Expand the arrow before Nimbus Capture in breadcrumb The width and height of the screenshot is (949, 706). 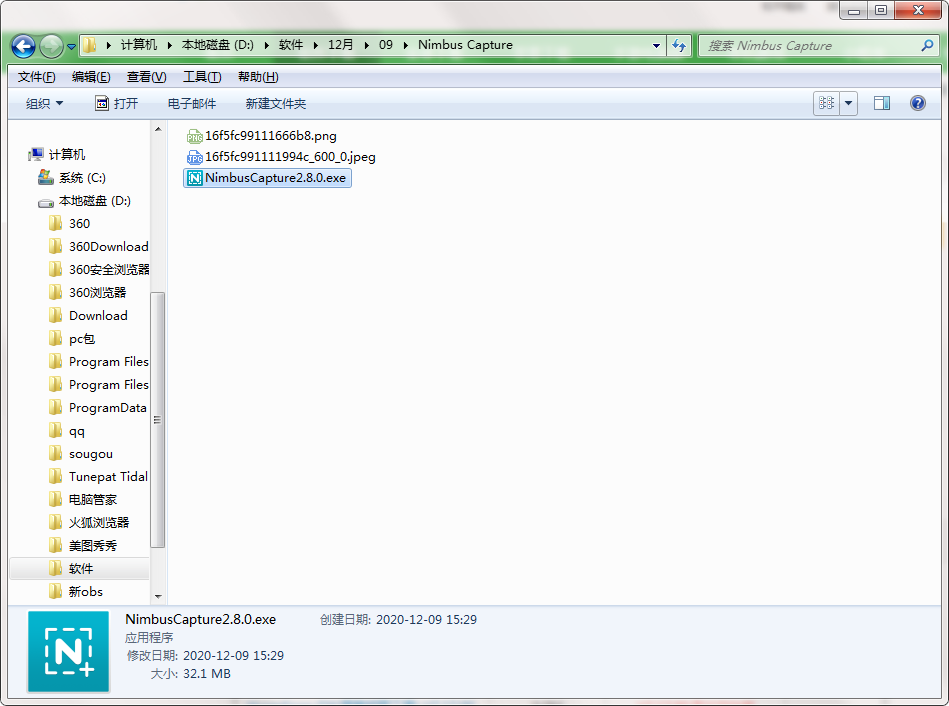point(406,45)
